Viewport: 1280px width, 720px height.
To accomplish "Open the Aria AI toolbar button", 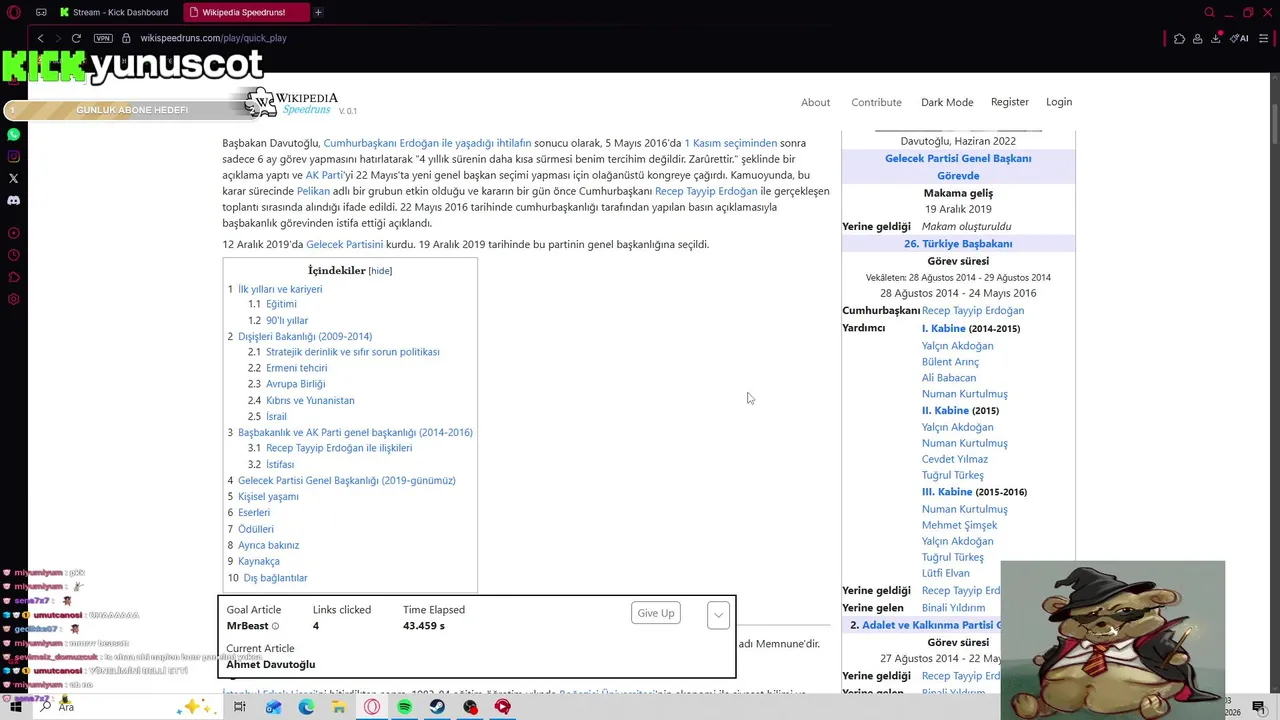I will [1239, 38].
